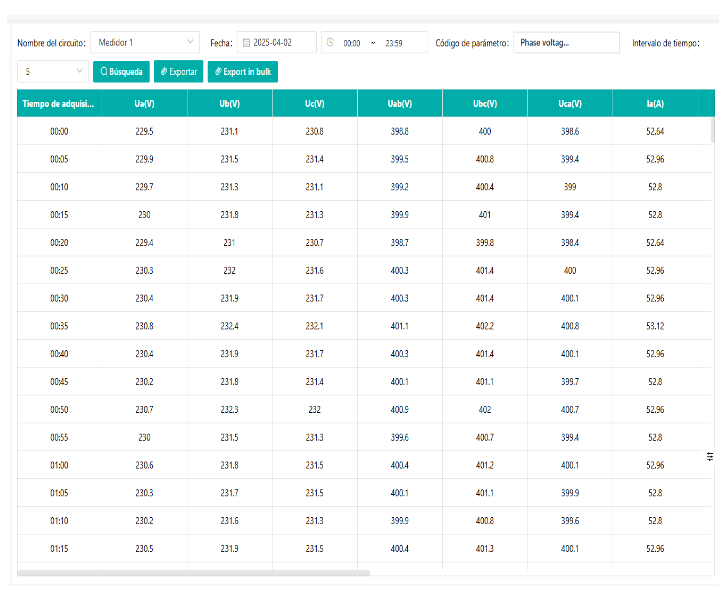Screen dimensions: 724x592
Task: Open the time interval dropdown showing 5
Action: tap(53, 72)
